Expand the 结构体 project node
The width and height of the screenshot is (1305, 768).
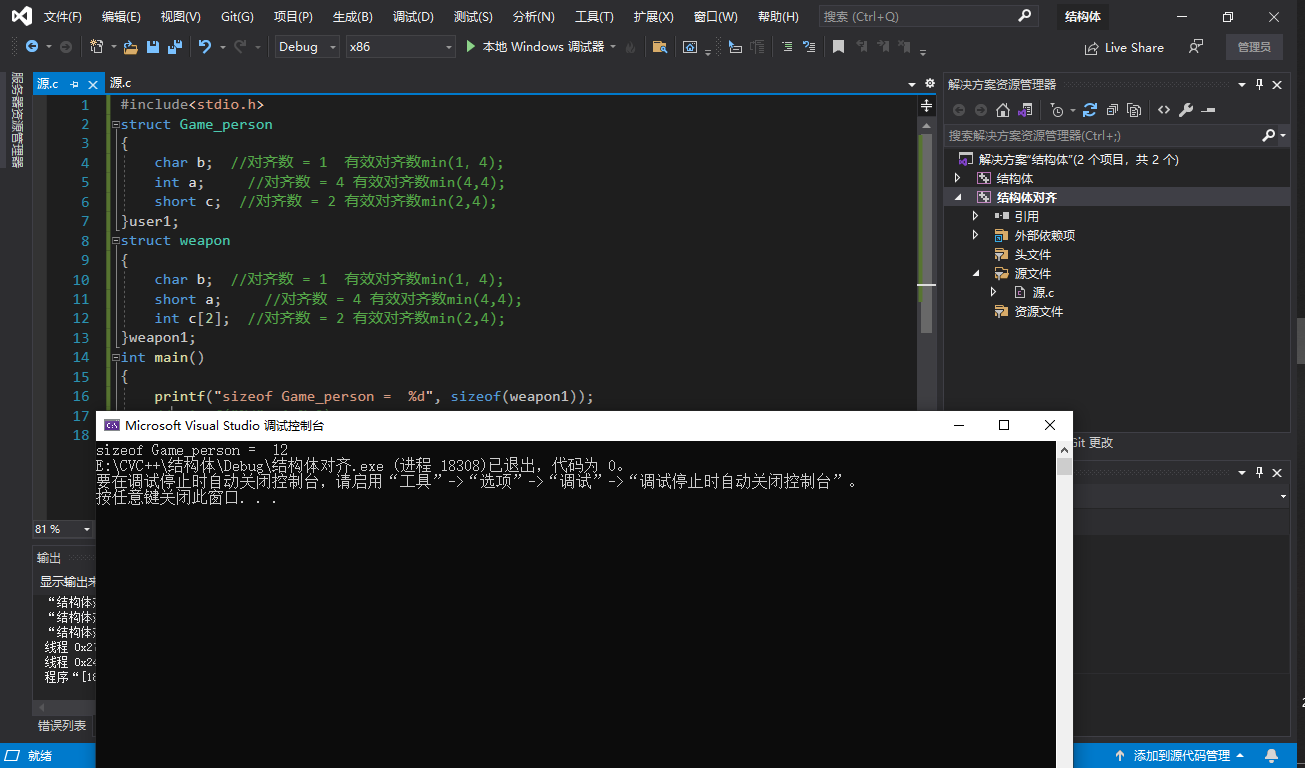[x=957, y=178]
